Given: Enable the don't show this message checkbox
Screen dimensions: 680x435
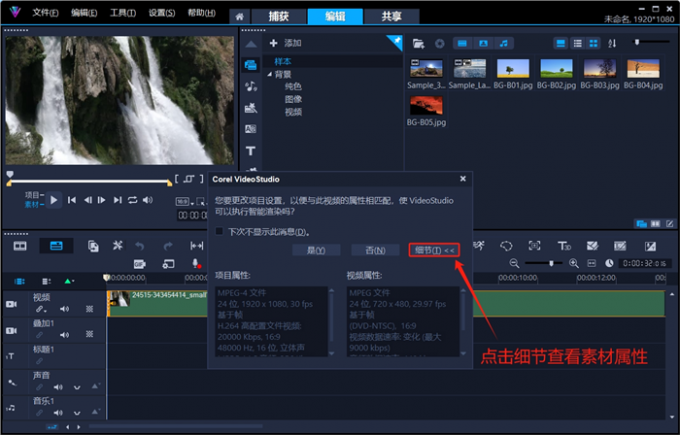Looking at the screenshot, I should [219, 231].
